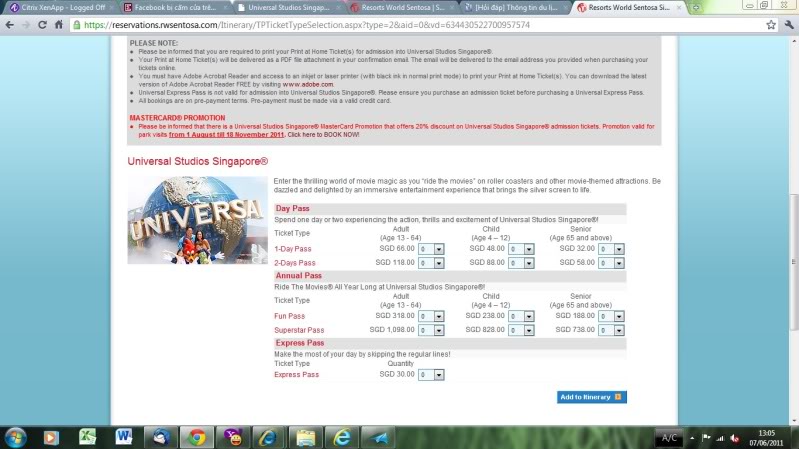Open 1-Day Pass Child quantity dropdown
The image size is (799, 449).
(521, 249)
